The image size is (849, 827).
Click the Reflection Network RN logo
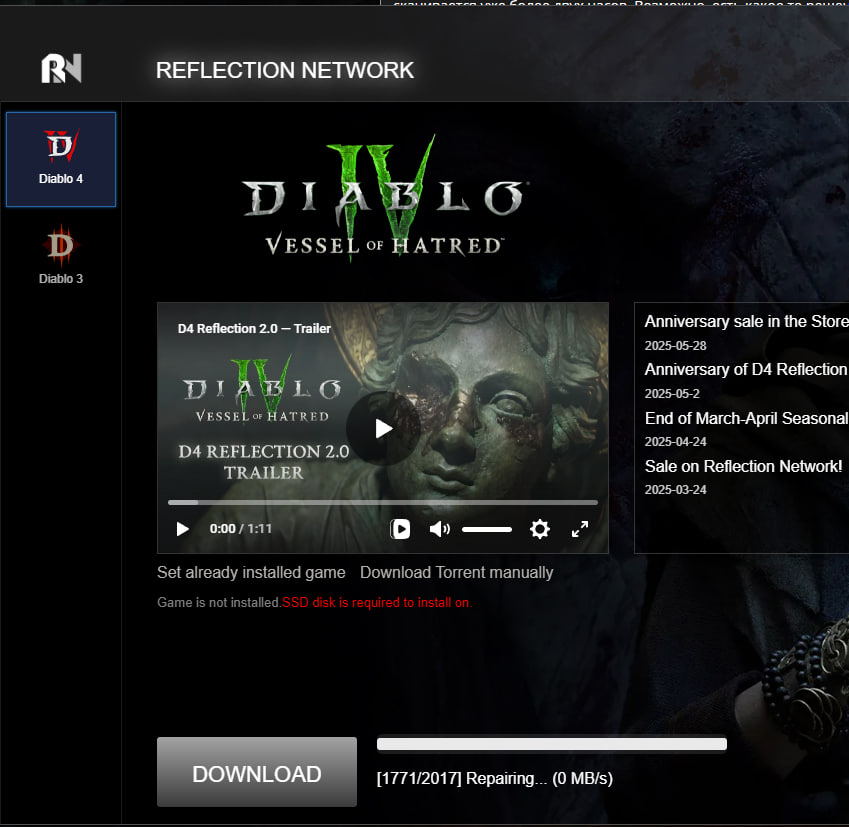pyautogui.click(x=61, y=68)
